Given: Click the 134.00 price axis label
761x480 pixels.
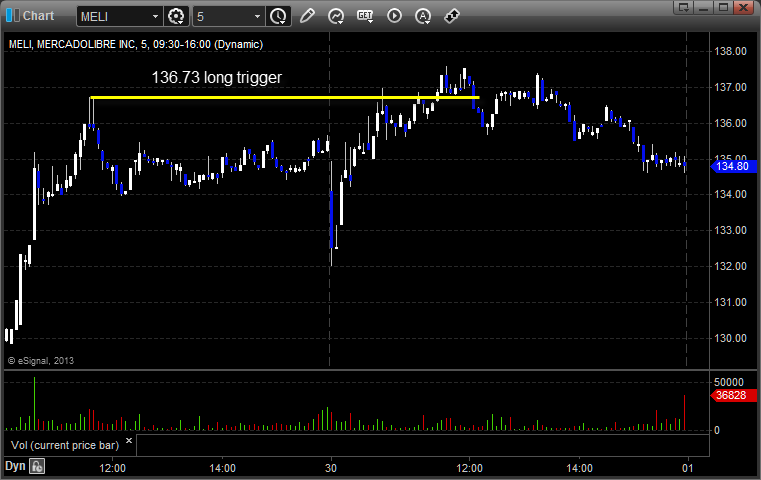Looking at the screenshot, I should tap(730, 194).
